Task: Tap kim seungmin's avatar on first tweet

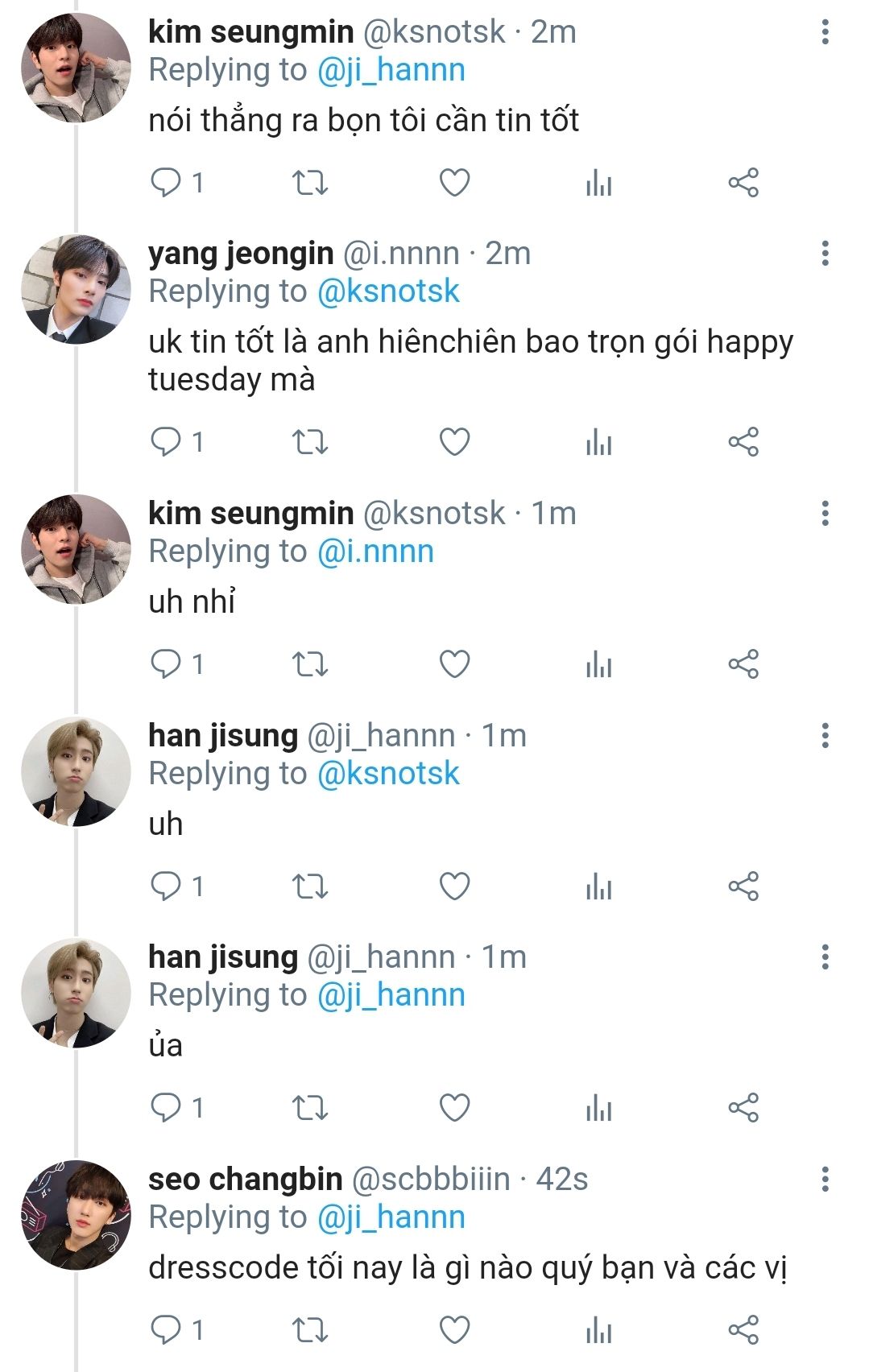Action: (x=76, y=68)
